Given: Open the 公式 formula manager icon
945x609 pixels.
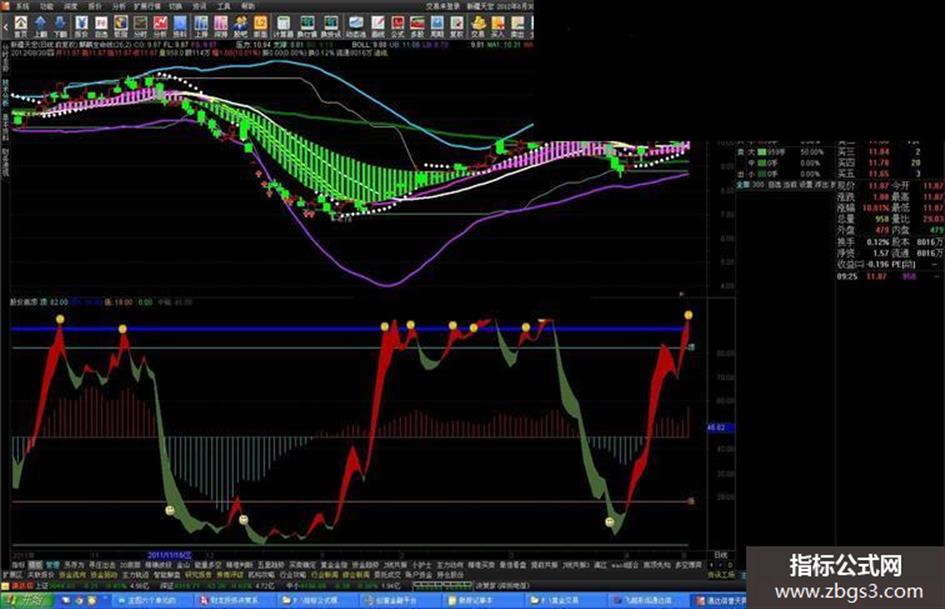Looking at the screenshot, I should 397,26.
